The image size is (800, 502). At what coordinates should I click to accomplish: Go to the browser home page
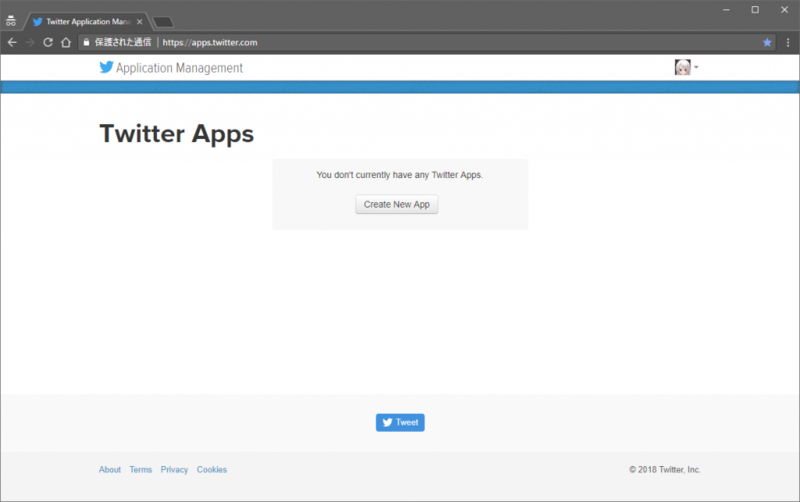tap(66, 42)
